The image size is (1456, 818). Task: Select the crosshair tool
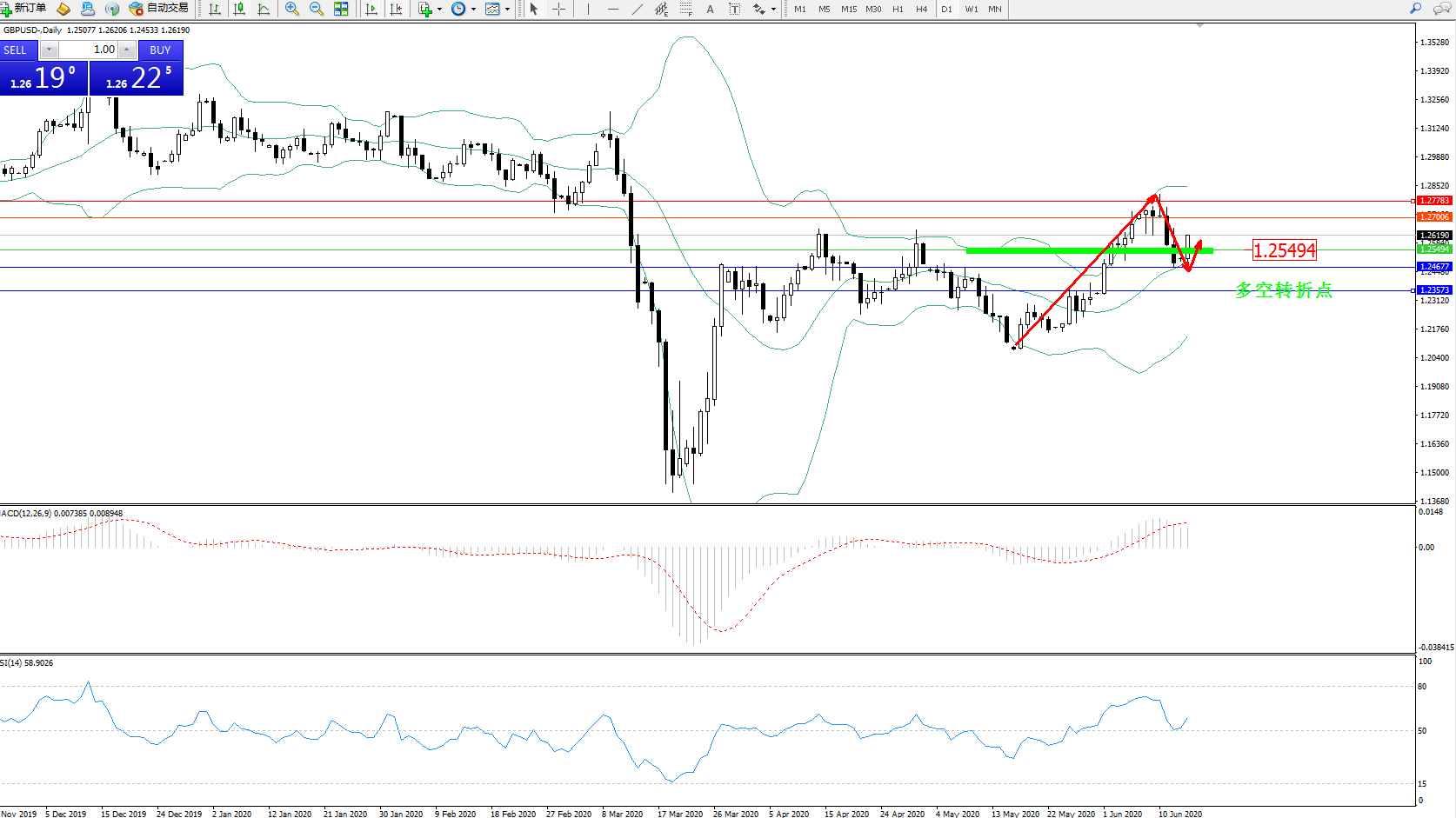558,9
